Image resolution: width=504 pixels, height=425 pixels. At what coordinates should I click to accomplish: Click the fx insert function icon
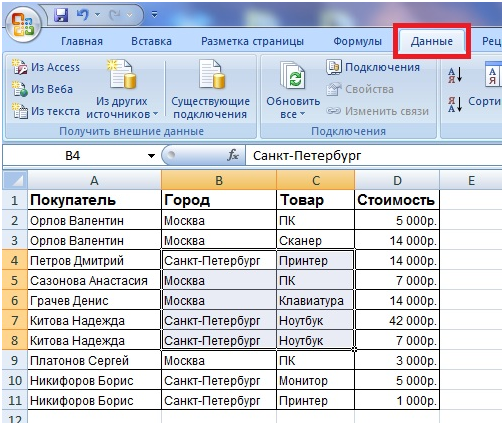click(233, 155)
